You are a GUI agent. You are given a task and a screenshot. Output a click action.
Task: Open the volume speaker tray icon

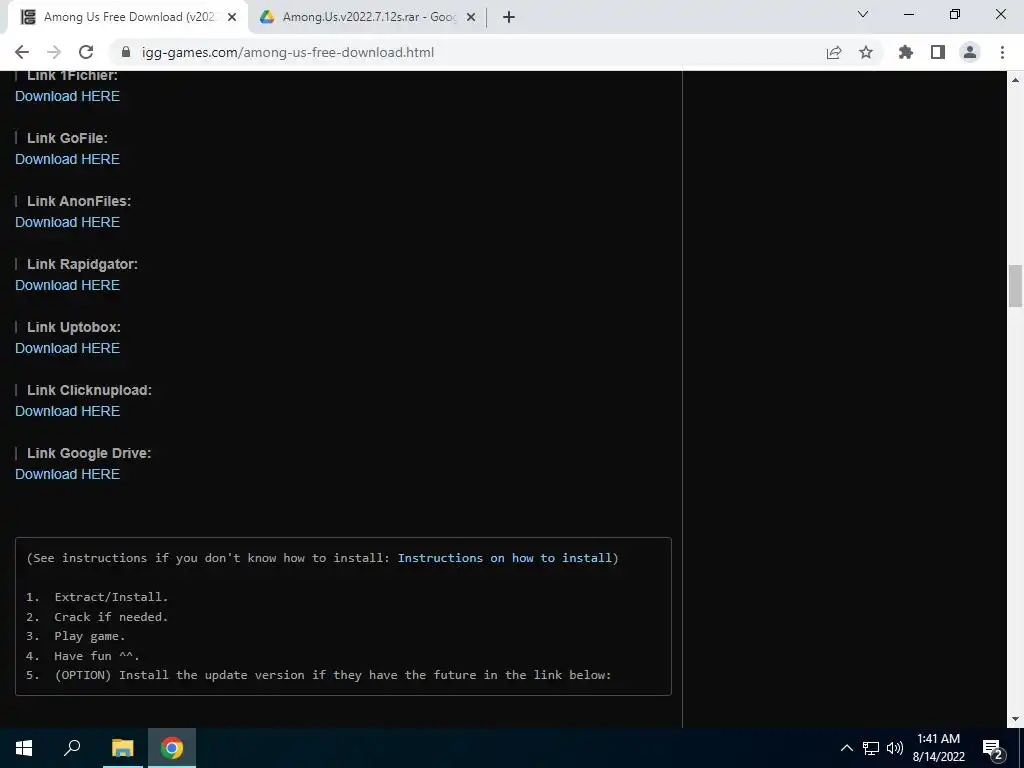pos(895,748)
